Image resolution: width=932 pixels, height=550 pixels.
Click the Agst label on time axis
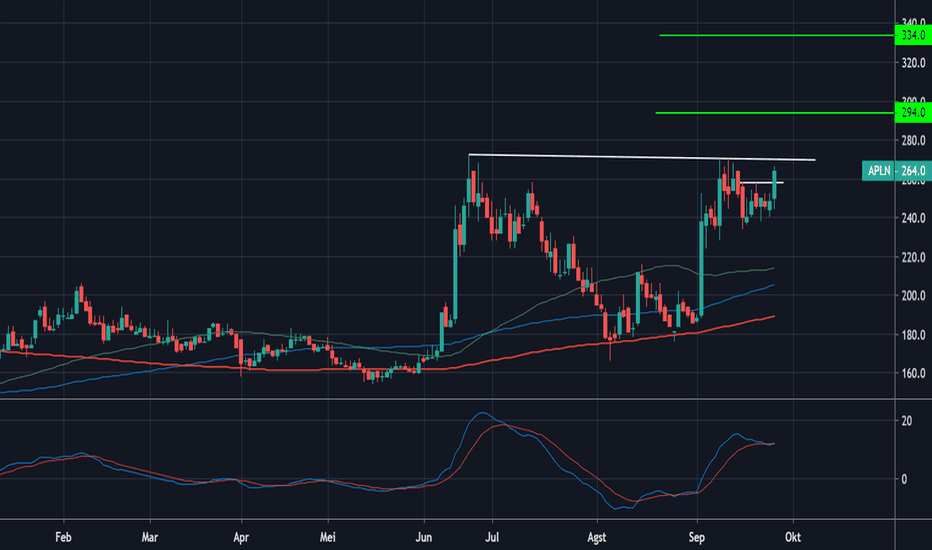click(596, 538)
